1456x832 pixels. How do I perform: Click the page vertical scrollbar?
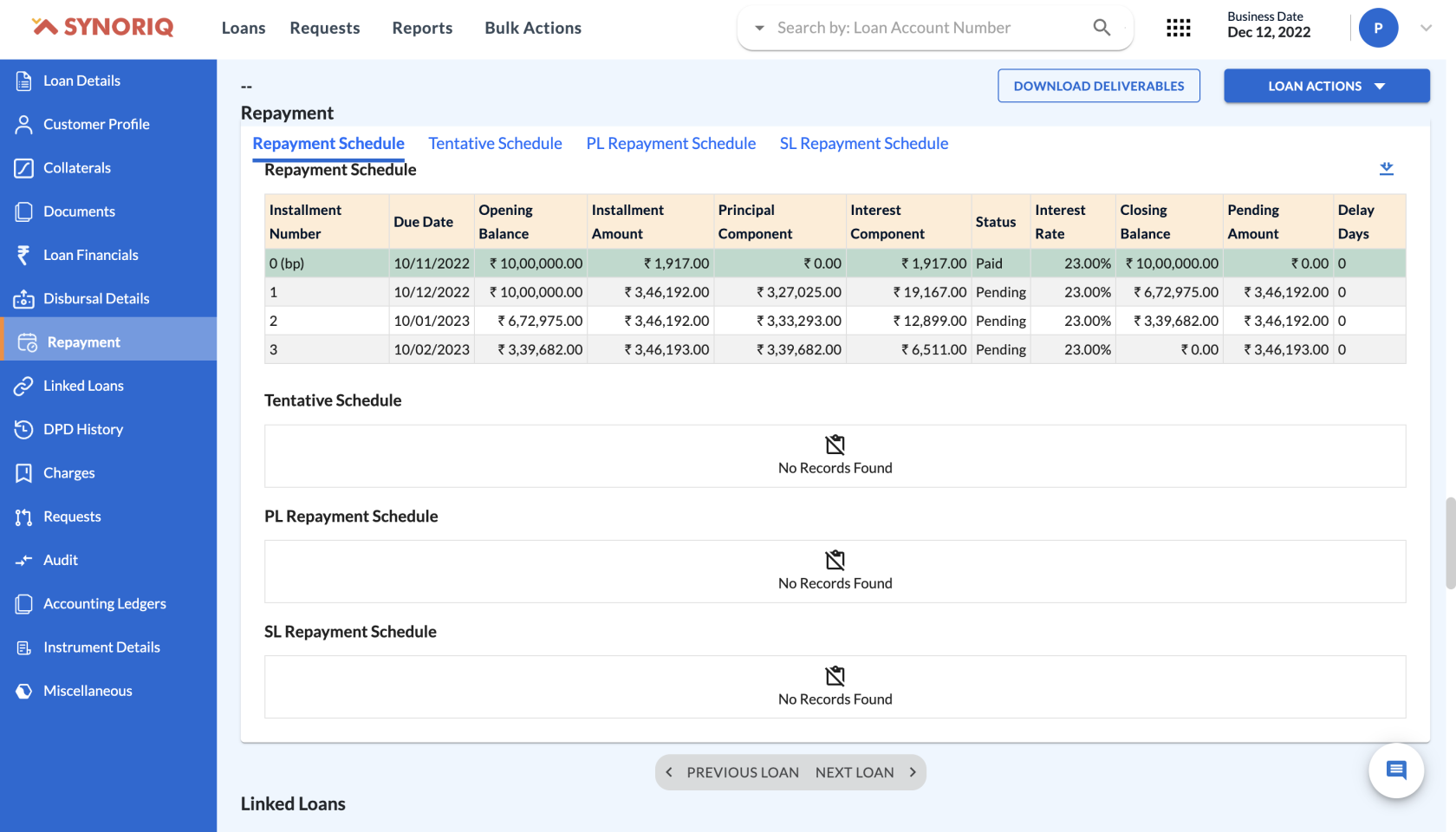coord(1450,543)
